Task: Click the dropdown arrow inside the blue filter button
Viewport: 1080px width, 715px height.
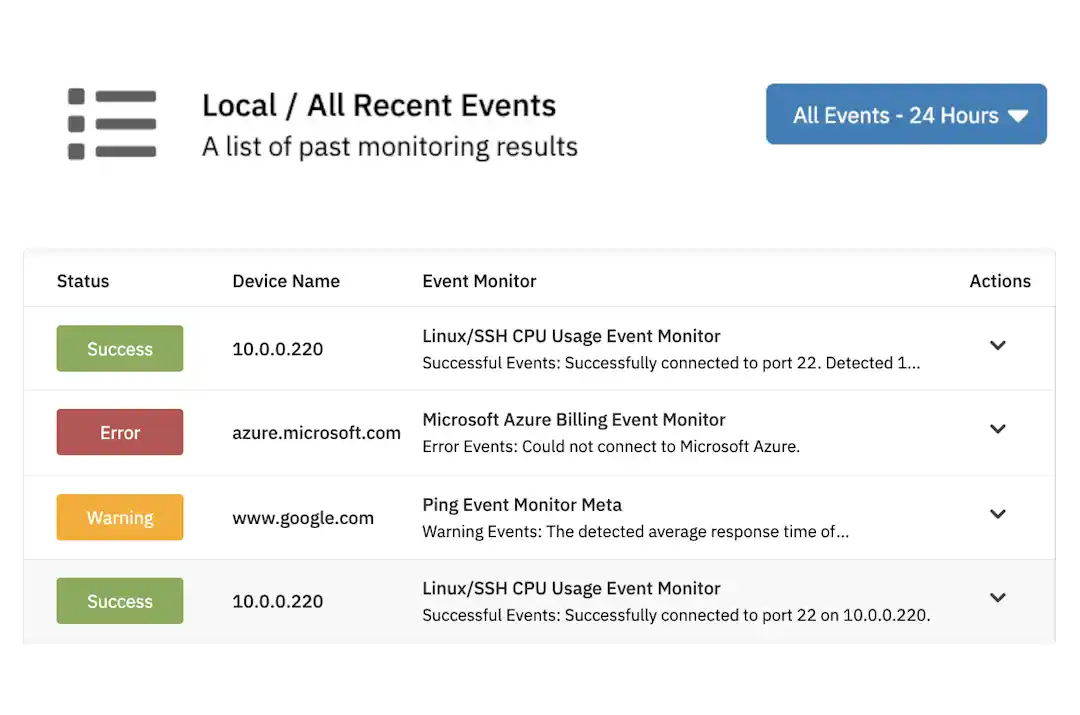Action: 1019,114
